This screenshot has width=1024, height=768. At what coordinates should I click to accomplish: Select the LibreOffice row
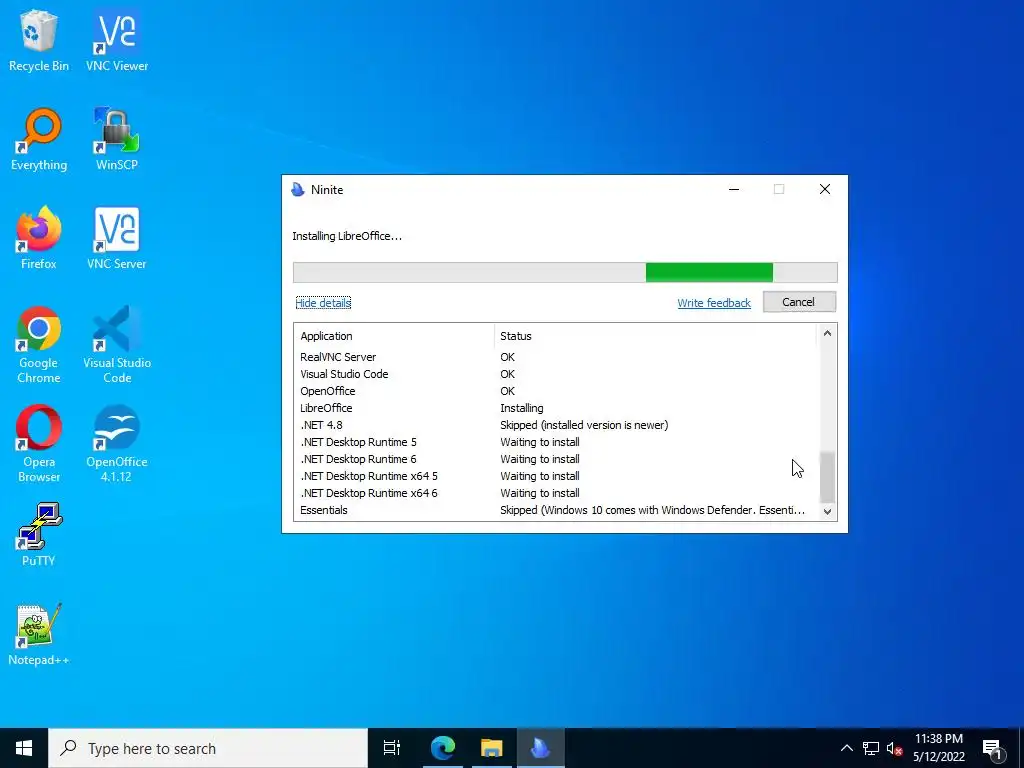tap(556, 408)
